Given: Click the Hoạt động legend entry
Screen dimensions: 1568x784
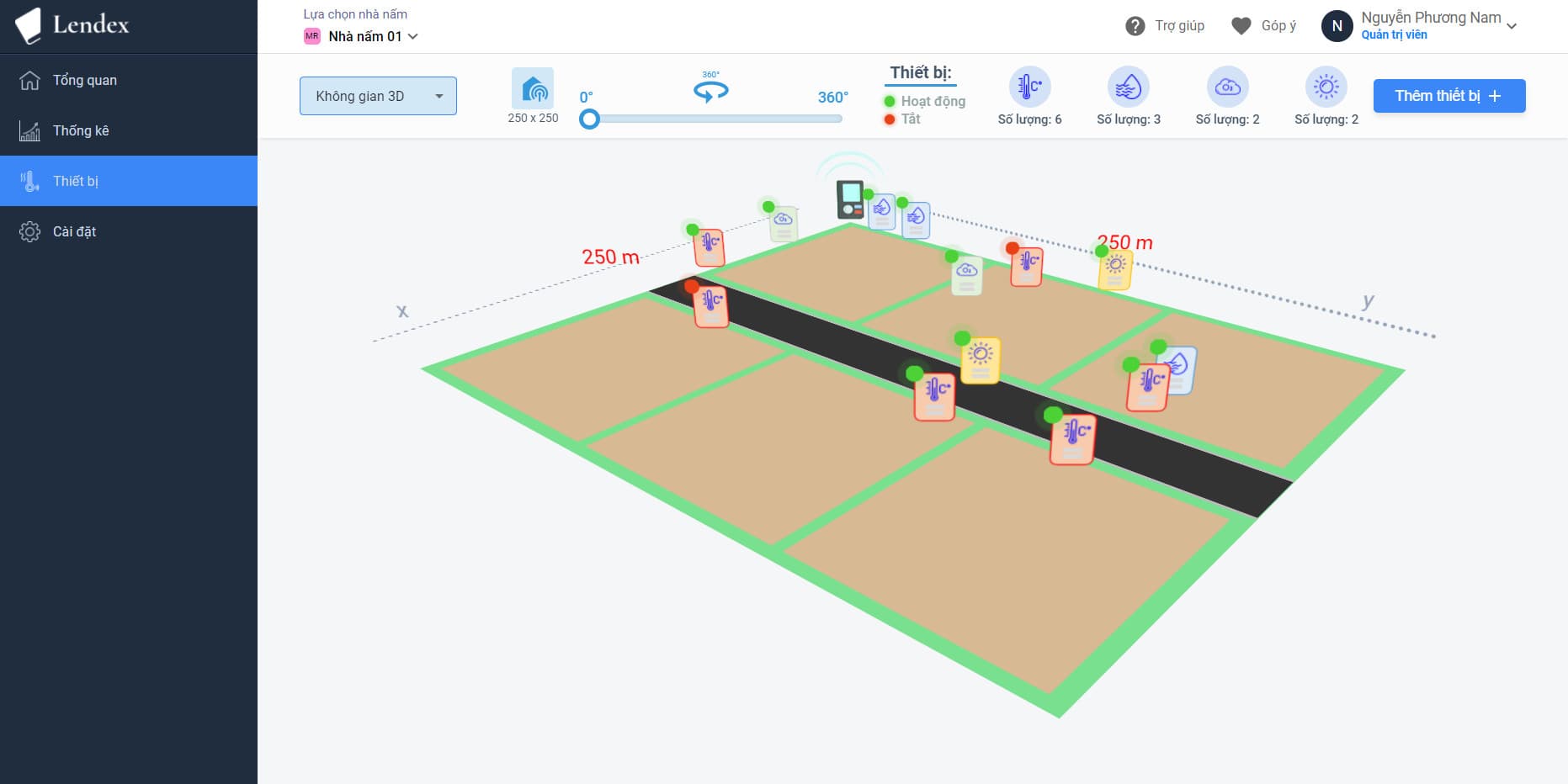Looking at the screenshot, I should point(925,101).
